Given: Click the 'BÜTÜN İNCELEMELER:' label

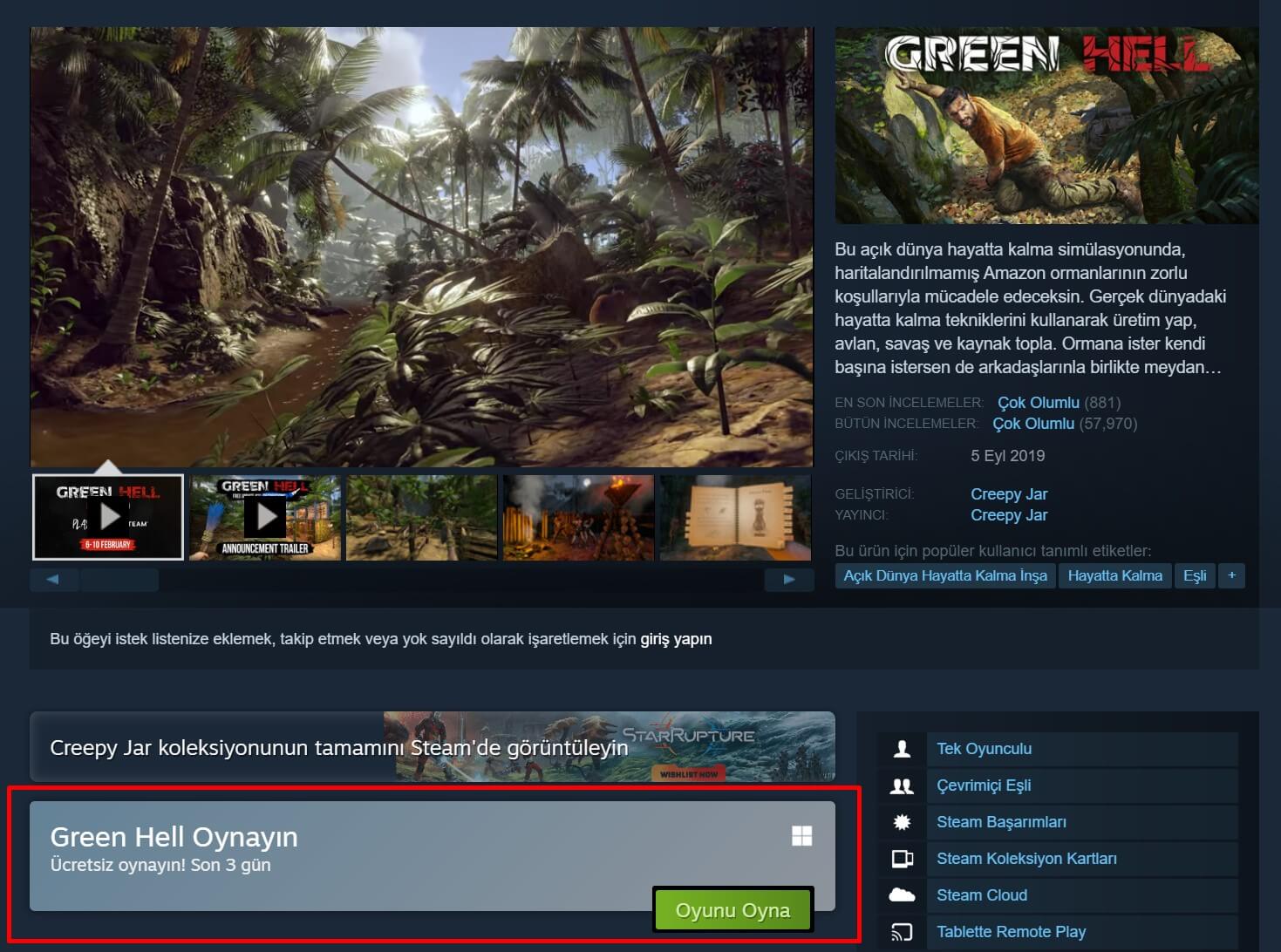Looking at the screenshot, I should pos(906,424).
